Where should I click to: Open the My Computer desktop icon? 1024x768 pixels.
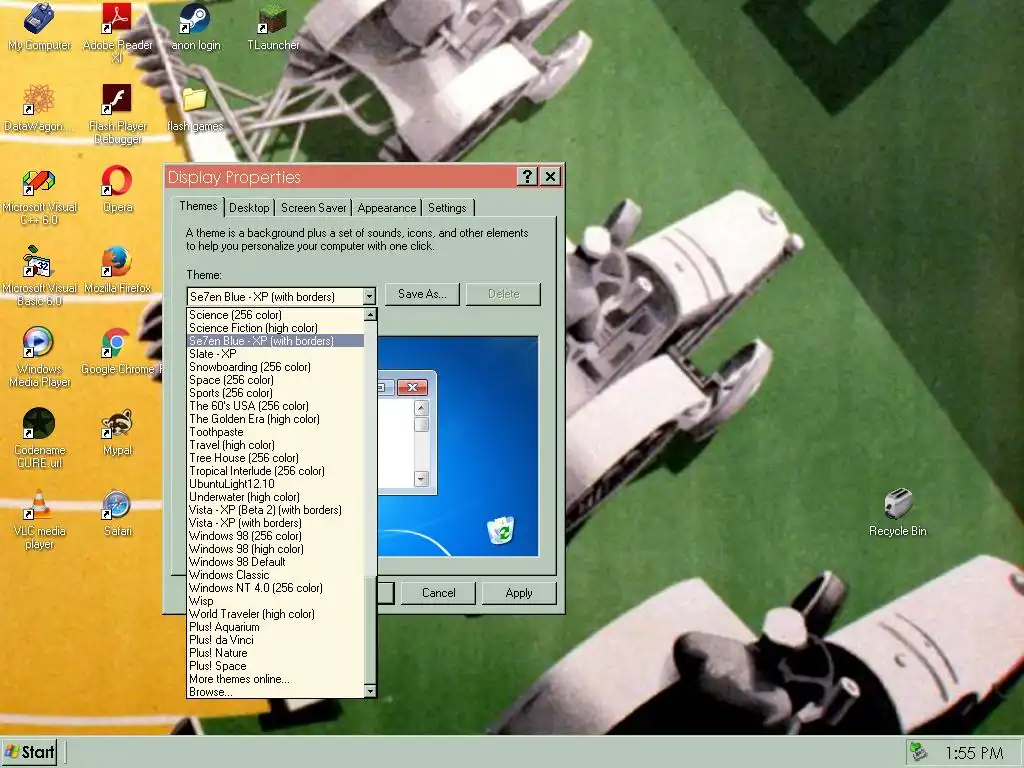[39, 27]
